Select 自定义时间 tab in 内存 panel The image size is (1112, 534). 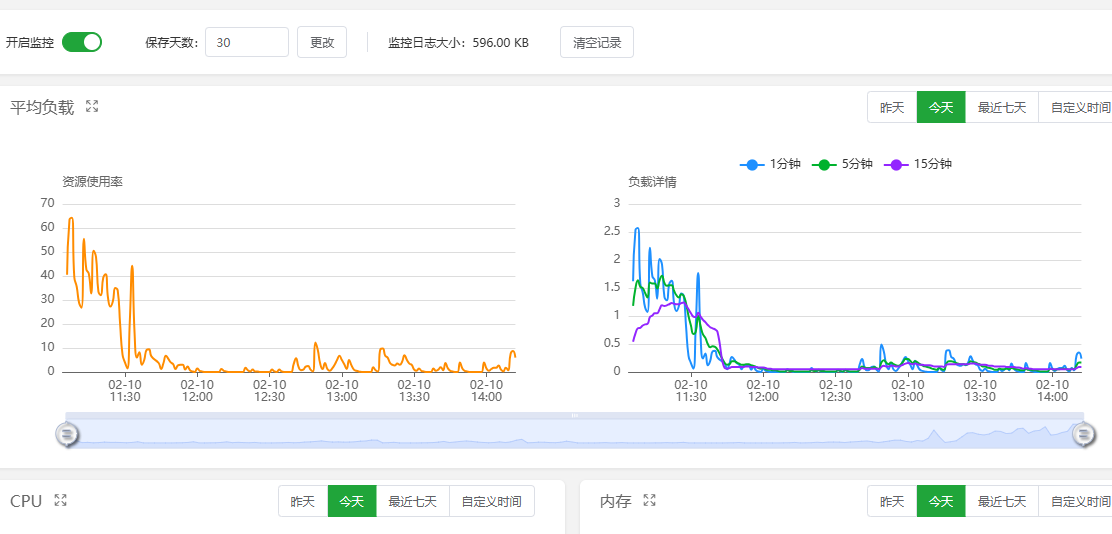(1076, 501)
